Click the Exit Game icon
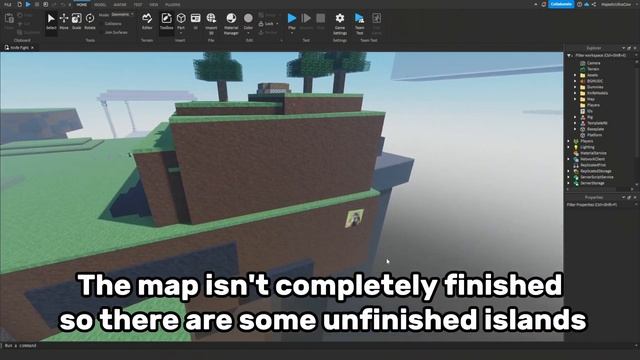The width and height of the screenshot is (640, 360). coord(376,18)
